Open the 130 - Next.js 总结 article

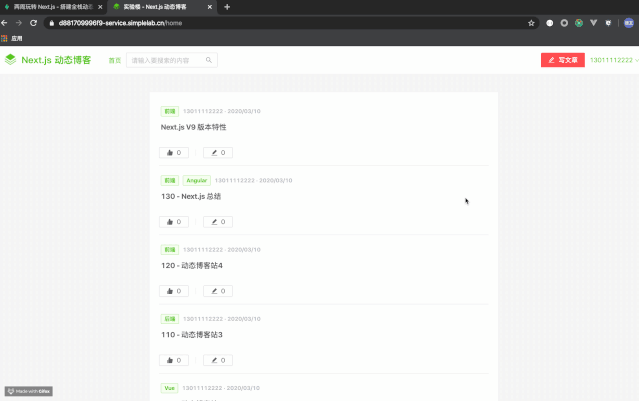[191, 196]
